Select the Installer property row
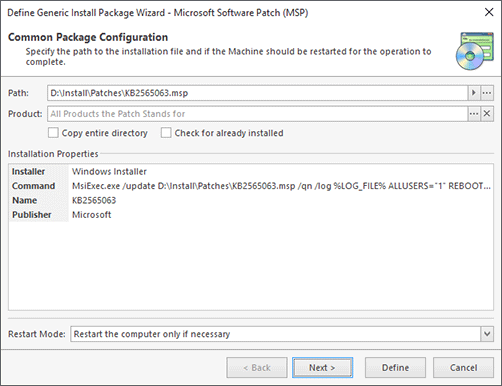Viewport: 502px width, 386px height. click(x=251, y=171)
